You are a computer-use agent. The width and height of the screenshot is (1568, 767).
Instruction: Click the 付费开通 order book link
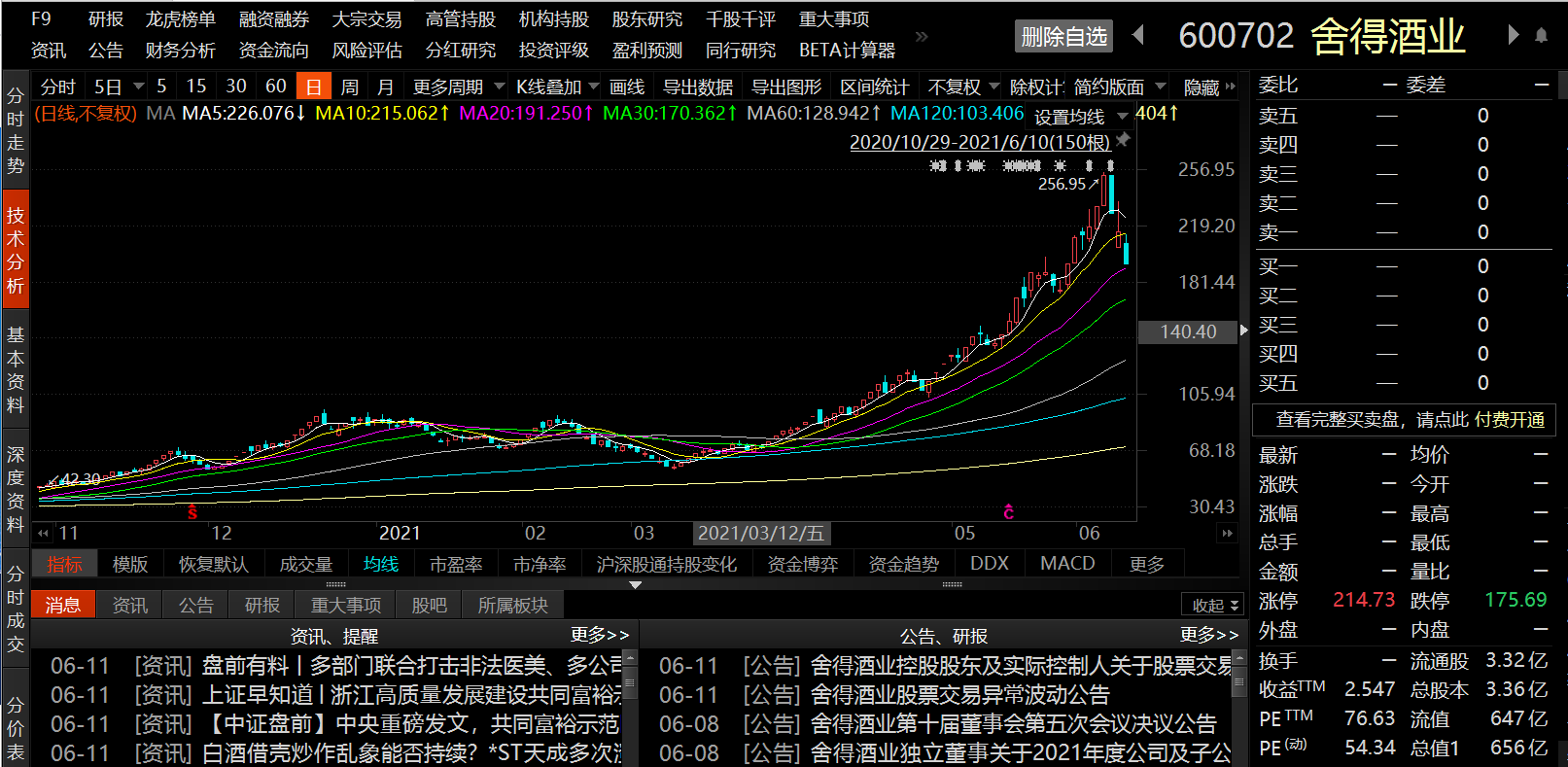tap(1509, 419)
